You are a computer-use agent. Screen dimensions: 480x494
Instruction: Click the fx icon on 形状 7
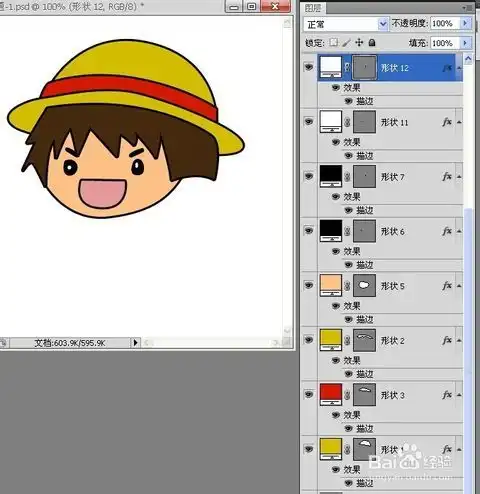pyautogui.click(x=447, y=176)
